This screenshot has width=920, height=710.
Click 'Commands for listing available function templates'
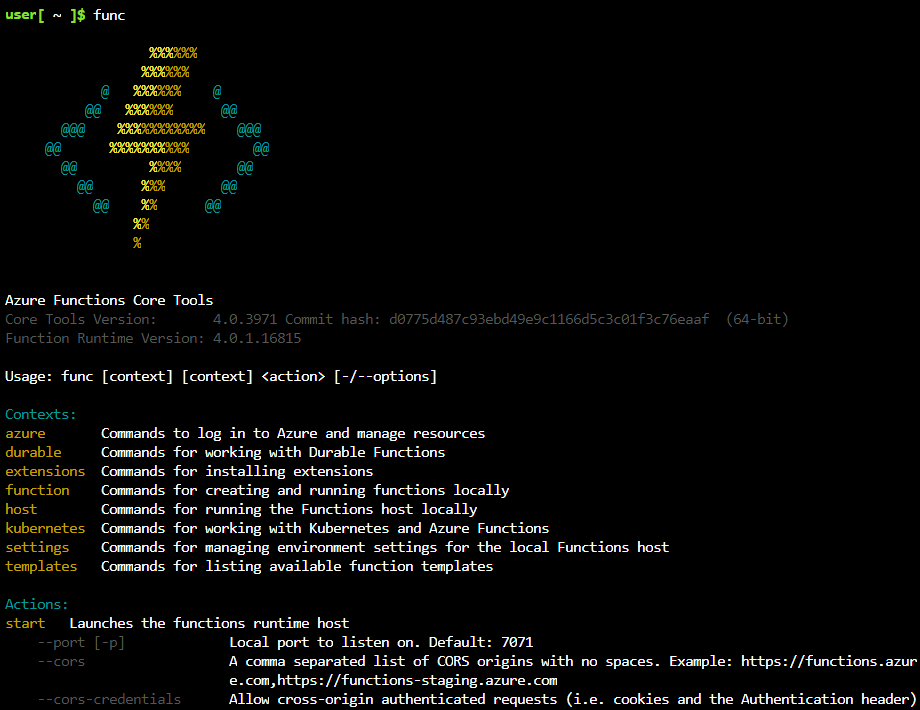(297, 566)
